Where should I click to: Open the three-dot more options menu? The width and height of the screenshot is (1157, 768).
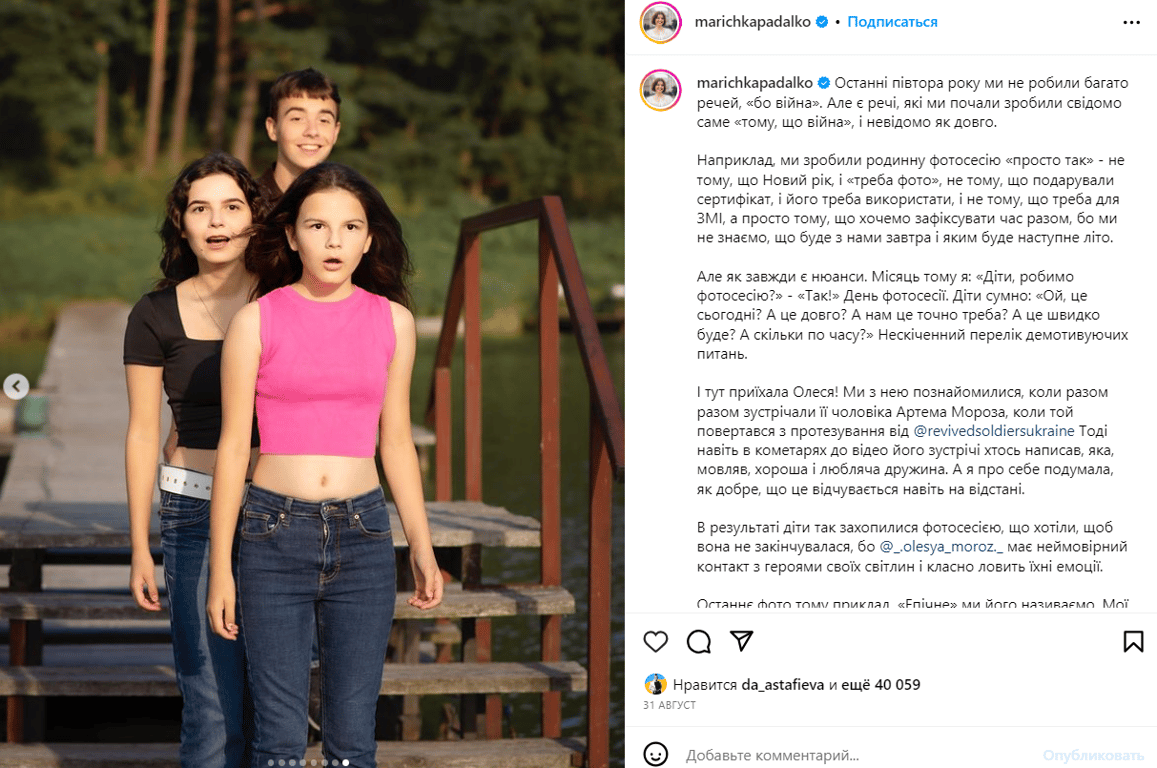coord(1131,22)
